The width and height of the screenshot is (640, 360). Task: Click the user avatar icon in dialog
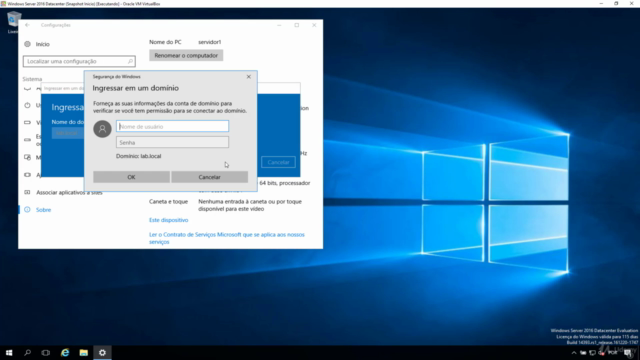tap(102, 129)
